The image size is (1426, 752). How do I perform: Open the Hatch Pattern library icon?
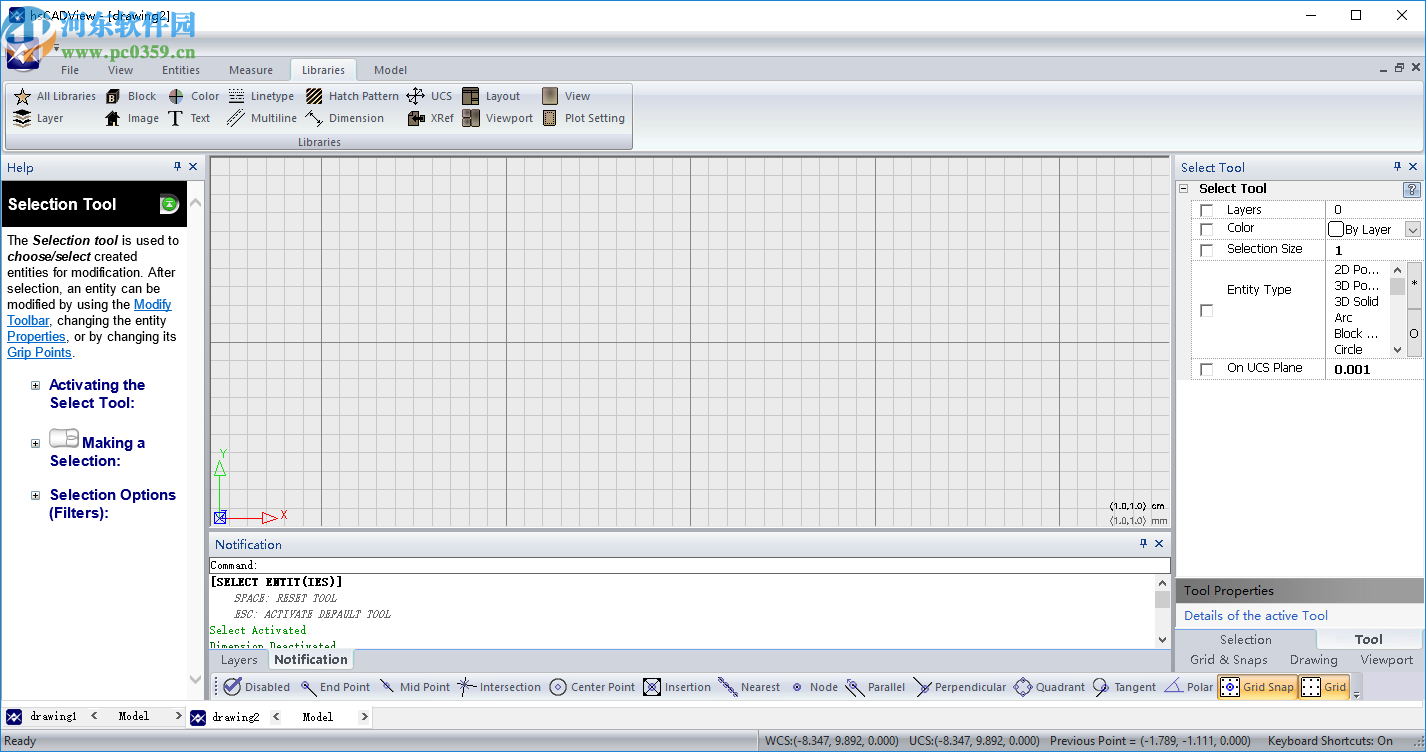(x=314, y=96)
